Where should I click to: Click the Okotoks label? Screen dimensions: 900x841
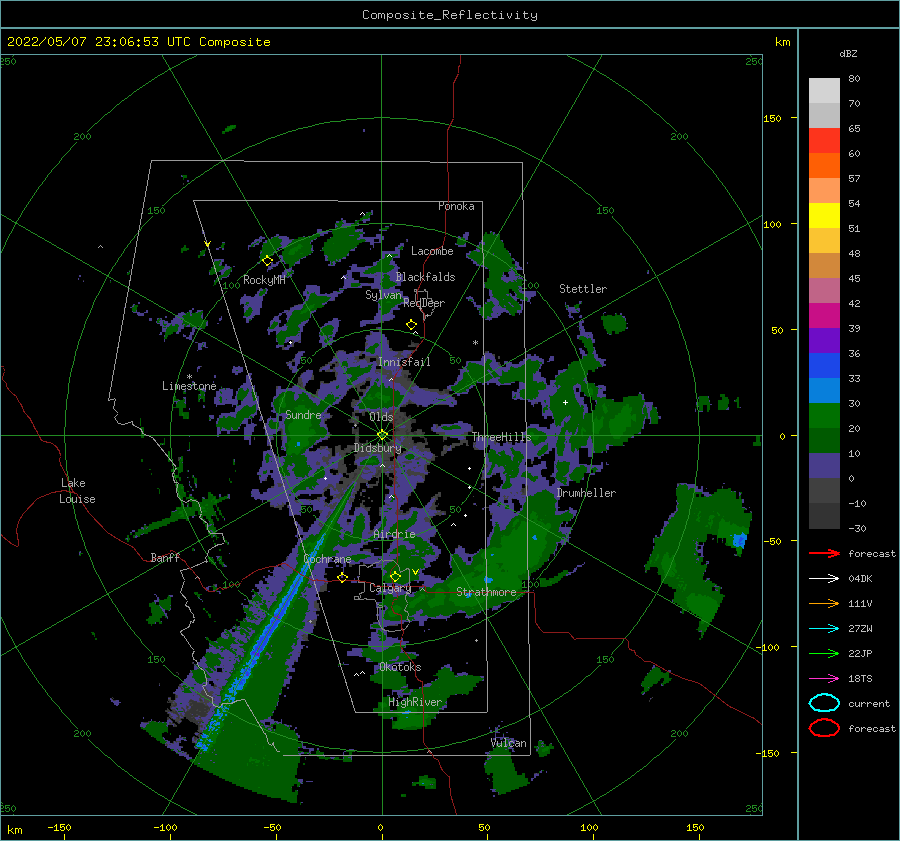pyautogui.click(x=400, y=667)
